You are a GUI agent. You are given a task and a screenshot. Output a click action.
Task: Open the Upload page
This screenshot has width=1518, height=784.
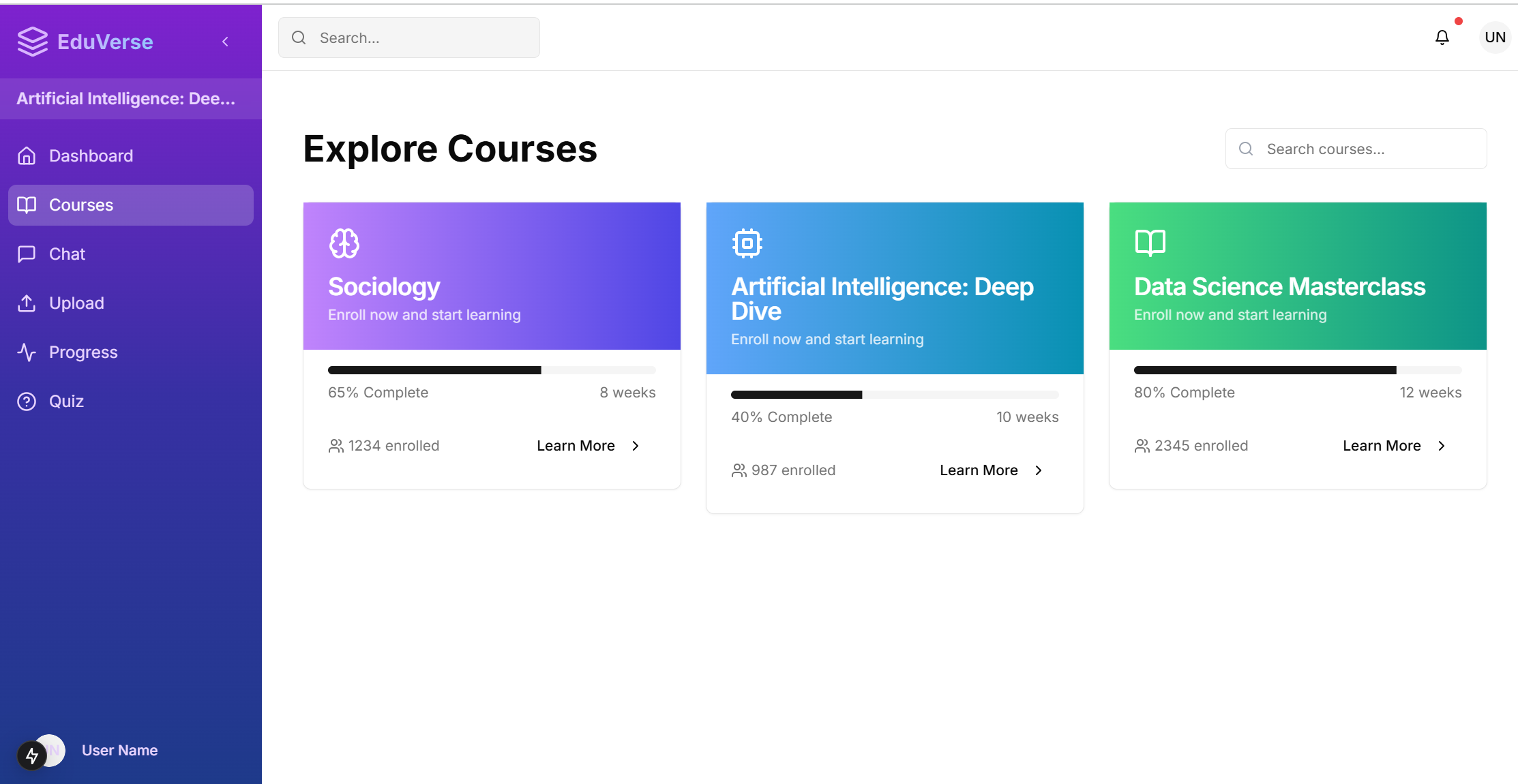[76, 303]
